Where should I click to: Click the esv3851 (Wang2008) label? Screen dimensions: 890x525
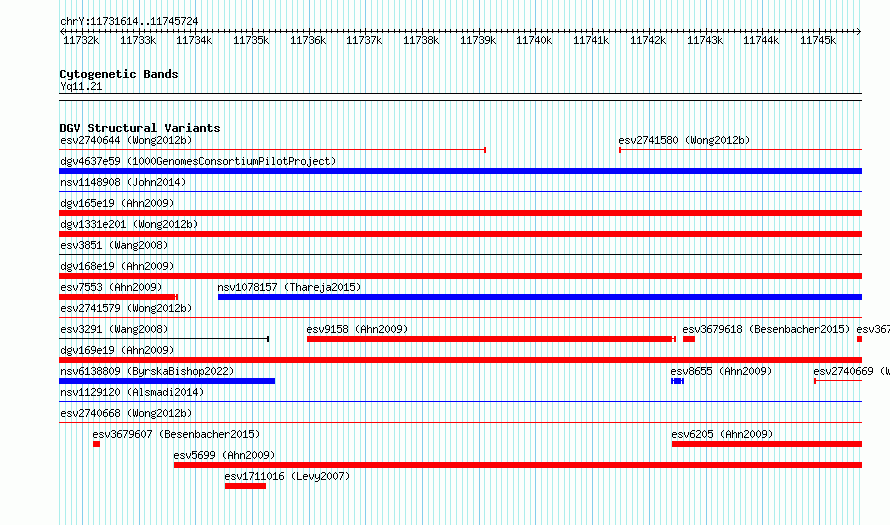tap(114, 245)
